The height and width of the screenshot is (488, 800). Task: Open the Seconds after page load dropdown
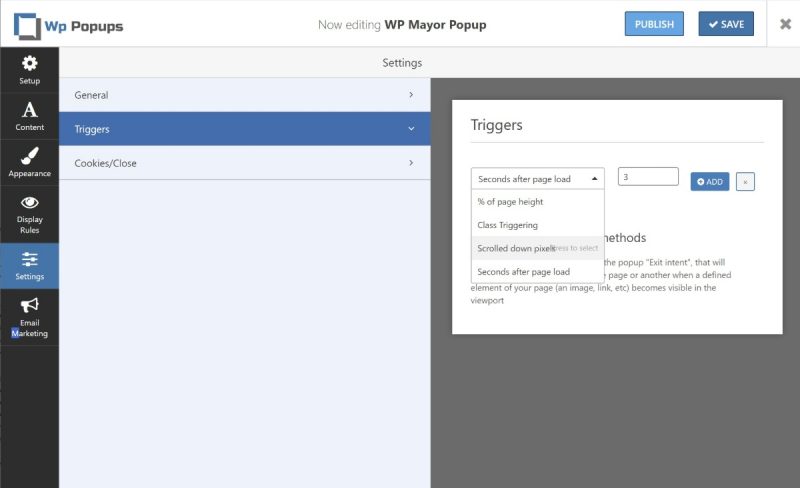[538, 179]
